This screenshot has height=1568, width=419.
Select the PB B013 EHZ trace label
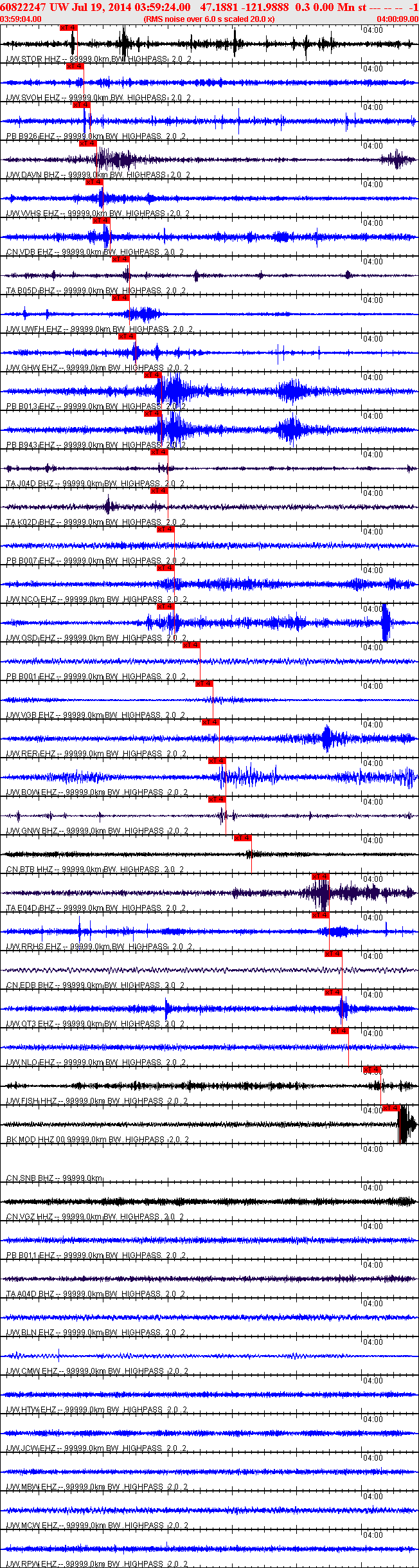[96, 406]
